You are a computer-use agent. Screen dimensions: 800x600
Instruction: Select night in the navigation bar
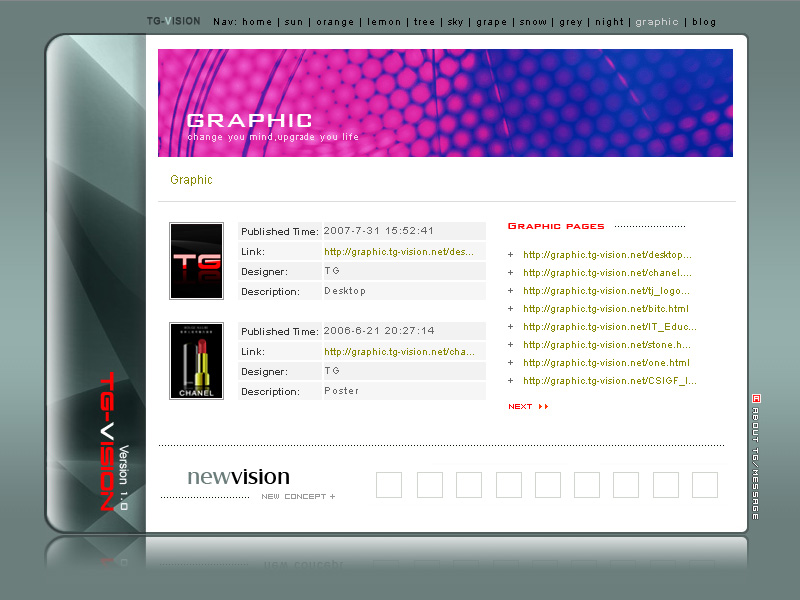[x=609, y=22]
